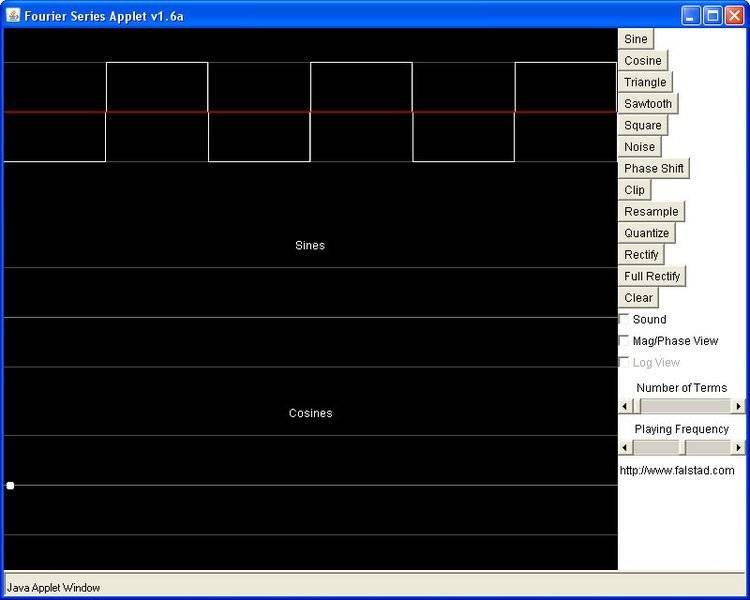Viewport: 750px width, 600px height.
Task: Apply Clip to the waveform
Action: 634,189
